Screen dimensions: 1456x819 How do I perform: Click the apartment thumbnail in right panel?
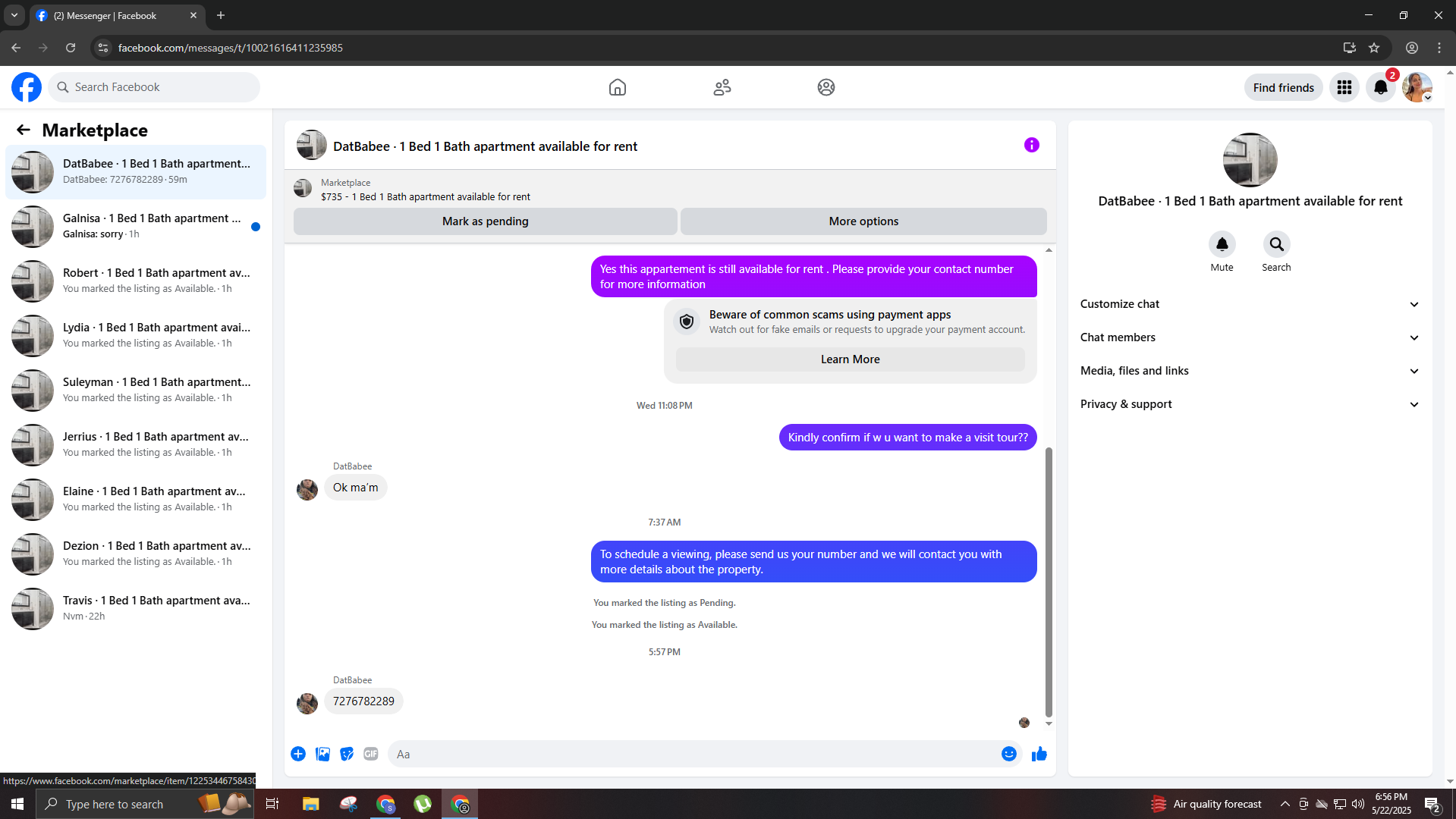click(1250, 160)
